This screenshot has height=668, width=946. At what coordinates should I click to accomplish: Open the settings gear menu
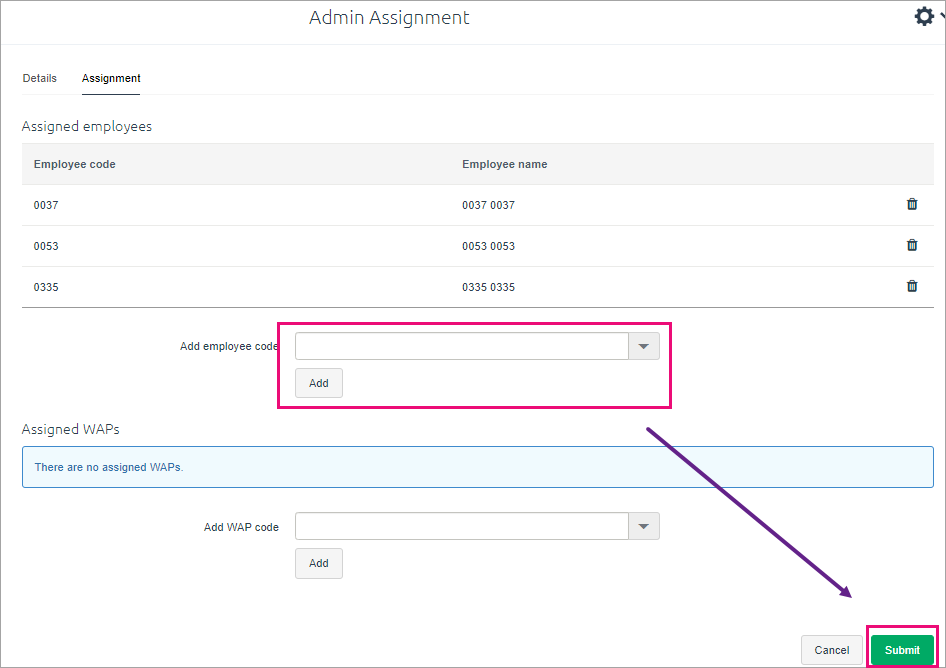click(x=924, y=16)
